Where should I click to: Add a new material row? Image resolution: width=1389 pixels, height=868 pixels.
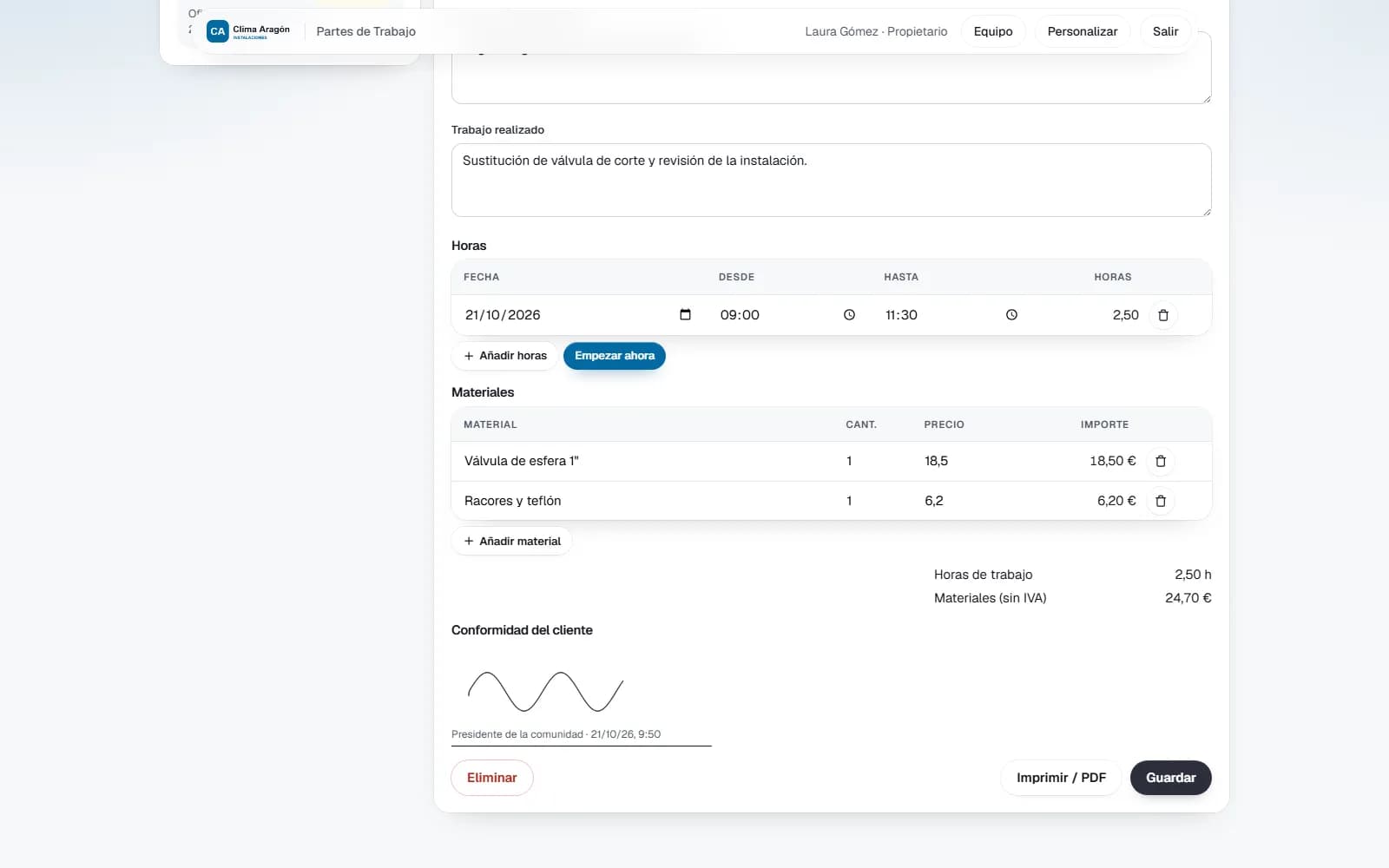511,541
